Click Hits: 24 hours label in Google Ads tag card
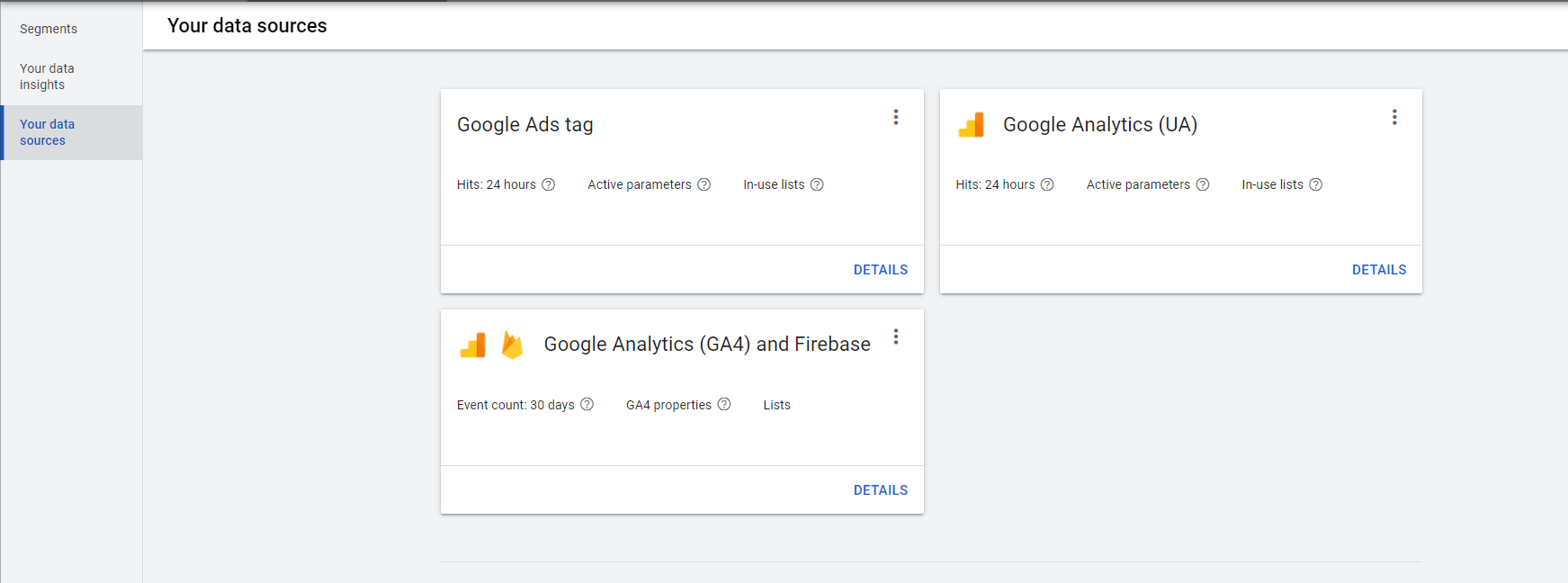1568x583 pixels. coord(497,184)
